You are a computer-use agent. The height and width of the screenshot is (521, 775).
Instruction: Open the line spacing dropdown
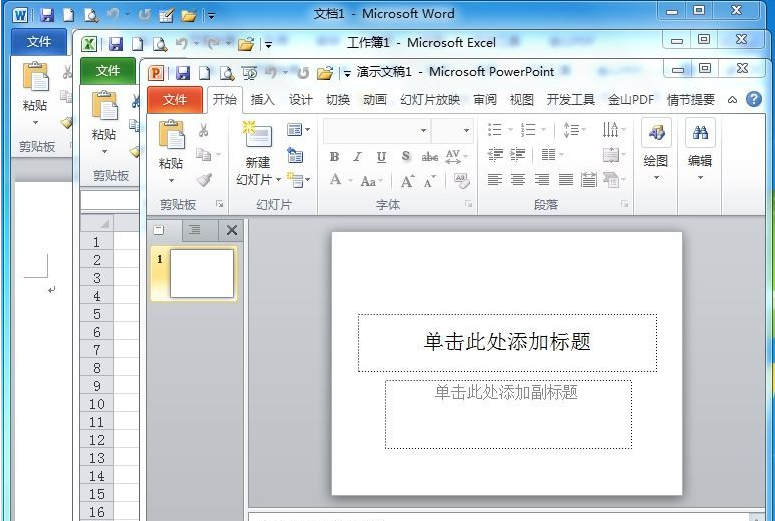pos(575,130)
